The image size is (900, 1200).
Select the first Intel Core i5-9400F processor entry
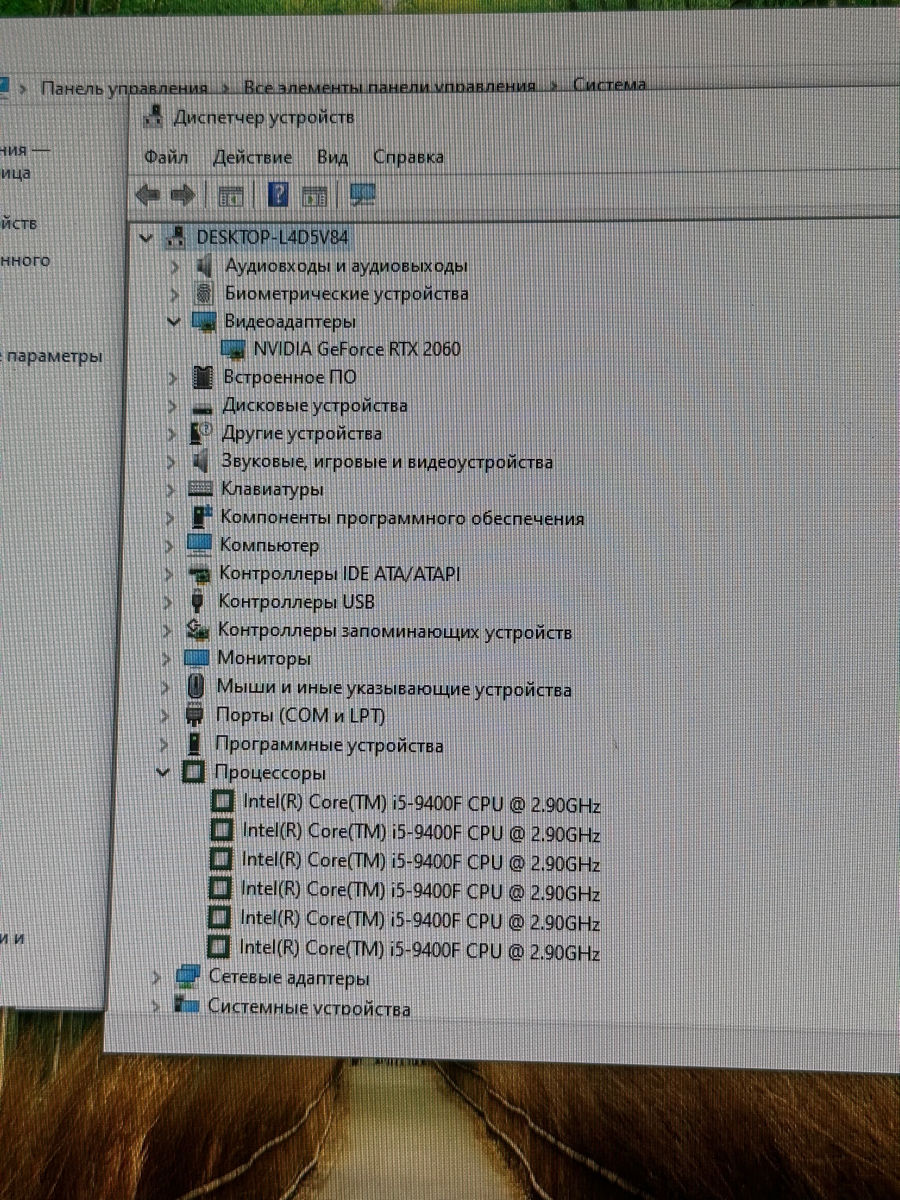[x=421, y=805]
